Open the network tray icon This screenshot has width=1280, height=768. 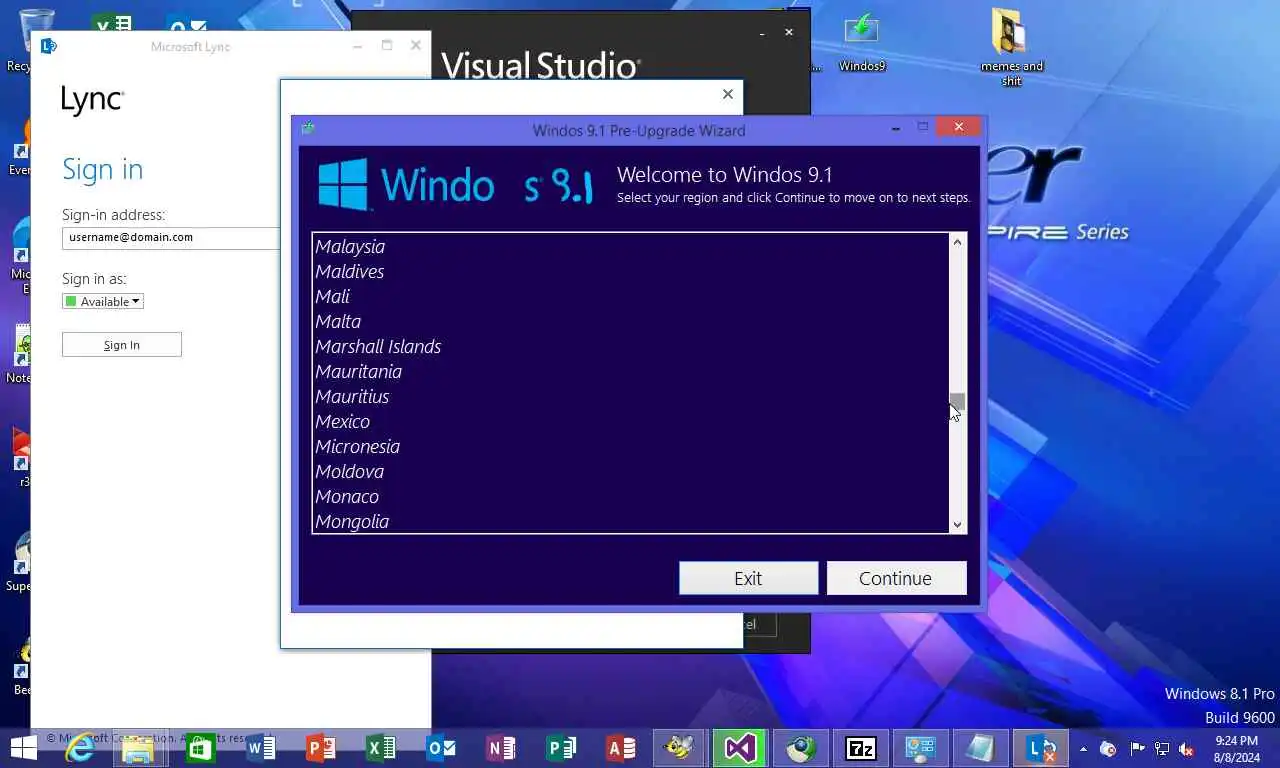click(1162, 748)
